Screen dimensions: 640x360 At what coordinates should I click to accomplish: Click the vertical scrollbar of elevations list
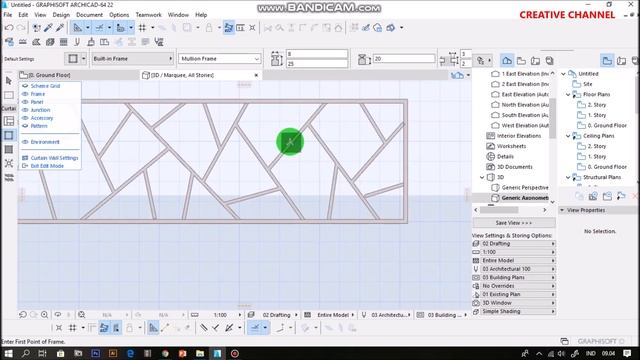(553, 118)
